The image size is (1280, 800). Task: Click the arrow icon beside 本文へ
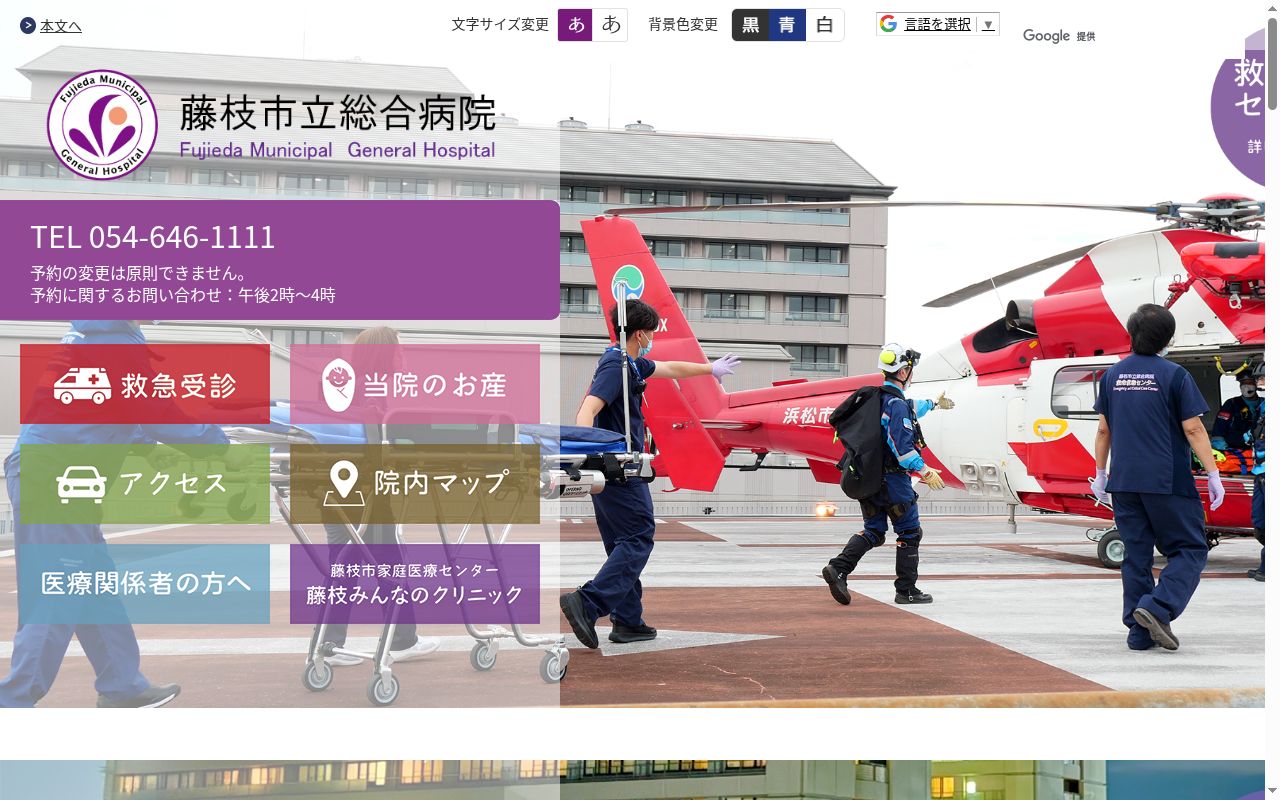tap(28, 26)
